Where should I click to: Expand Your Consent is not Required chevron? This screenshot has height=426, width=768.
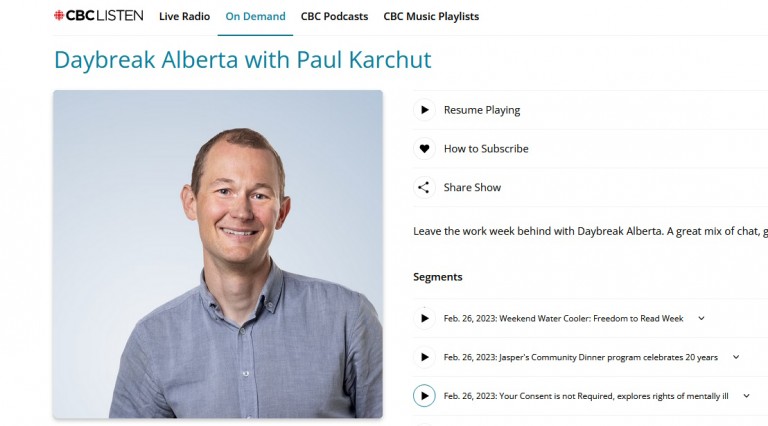746,396
